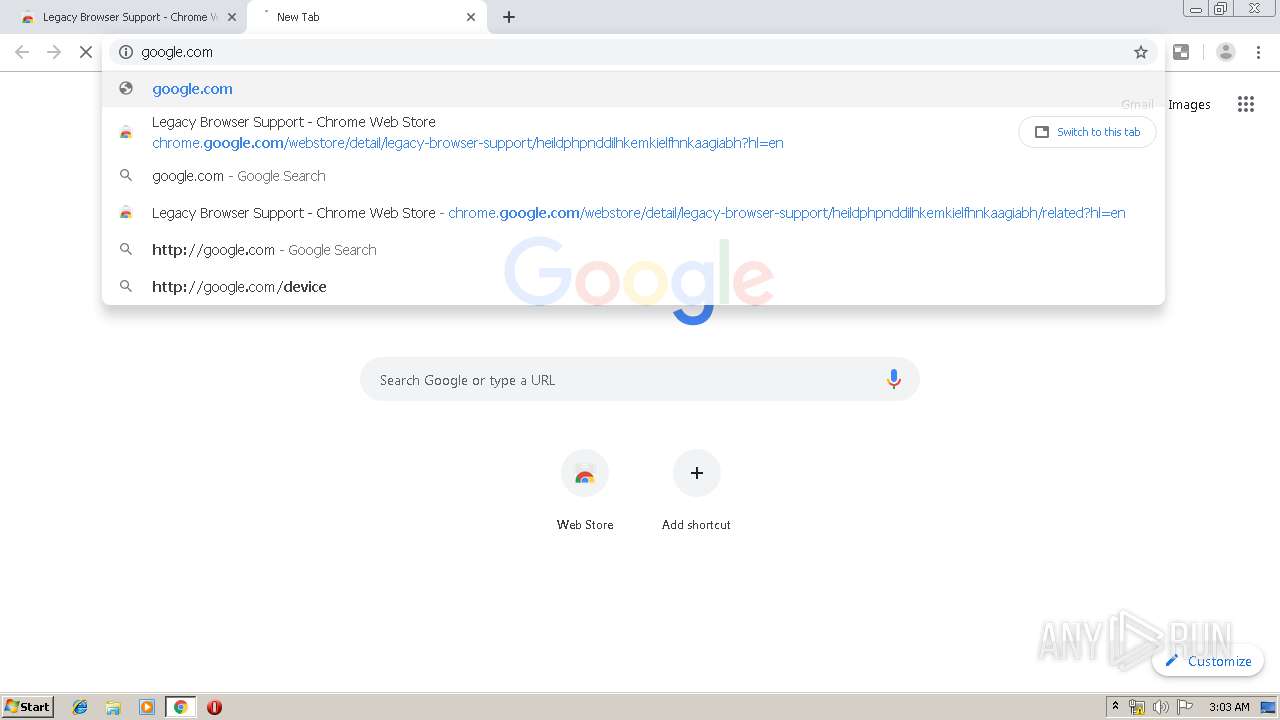
Task: Click the browser back arrow
Action: coord(22,52)
